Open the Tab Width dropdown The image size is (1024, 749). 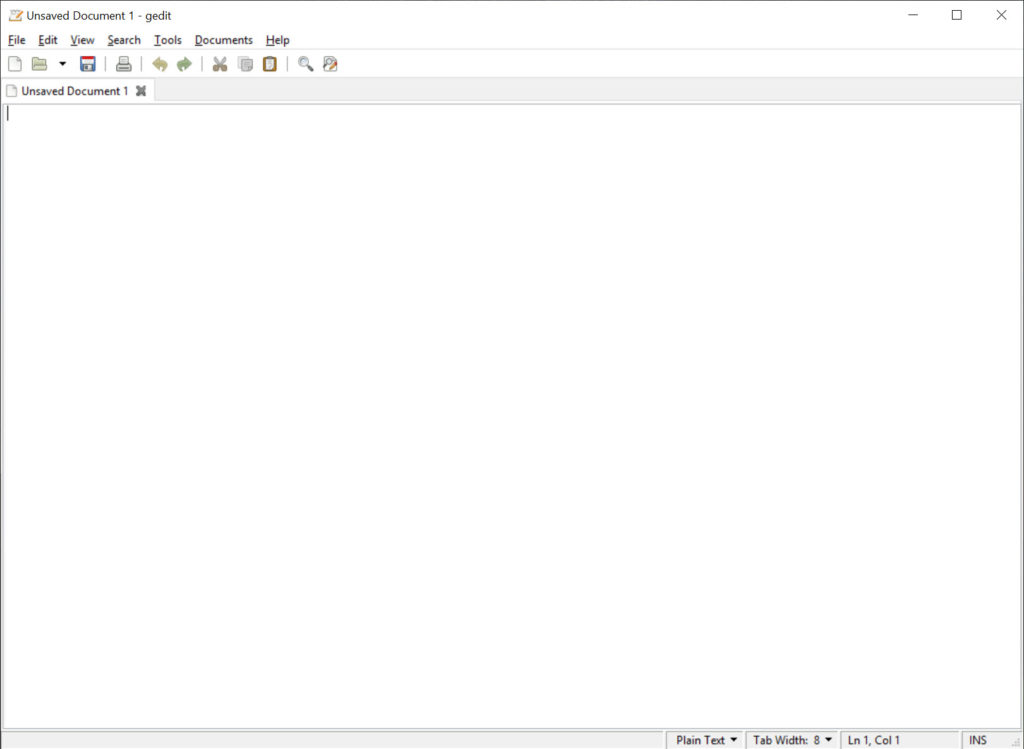click(x=792, y=740)
